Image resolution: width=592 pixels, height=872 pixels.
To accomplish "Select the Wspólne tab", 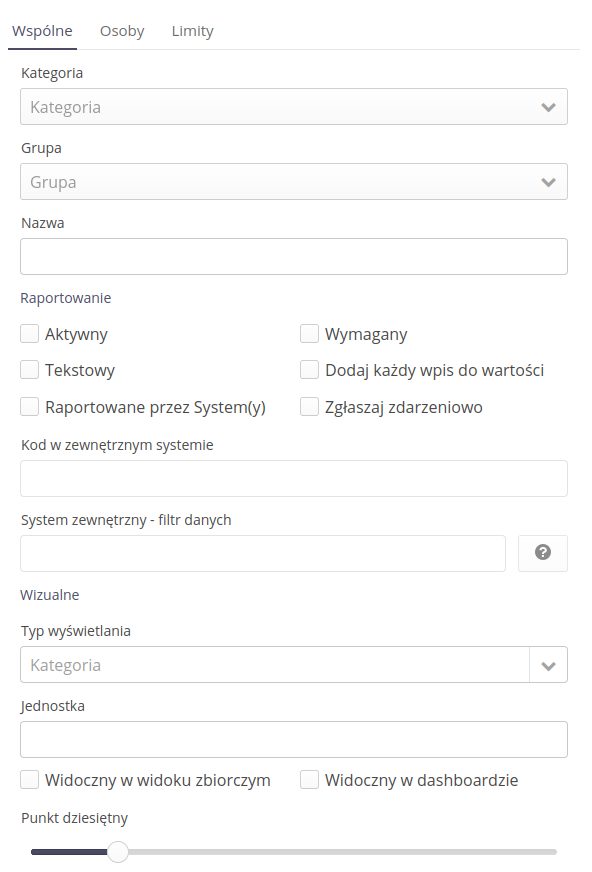I will tap(42, 31).
